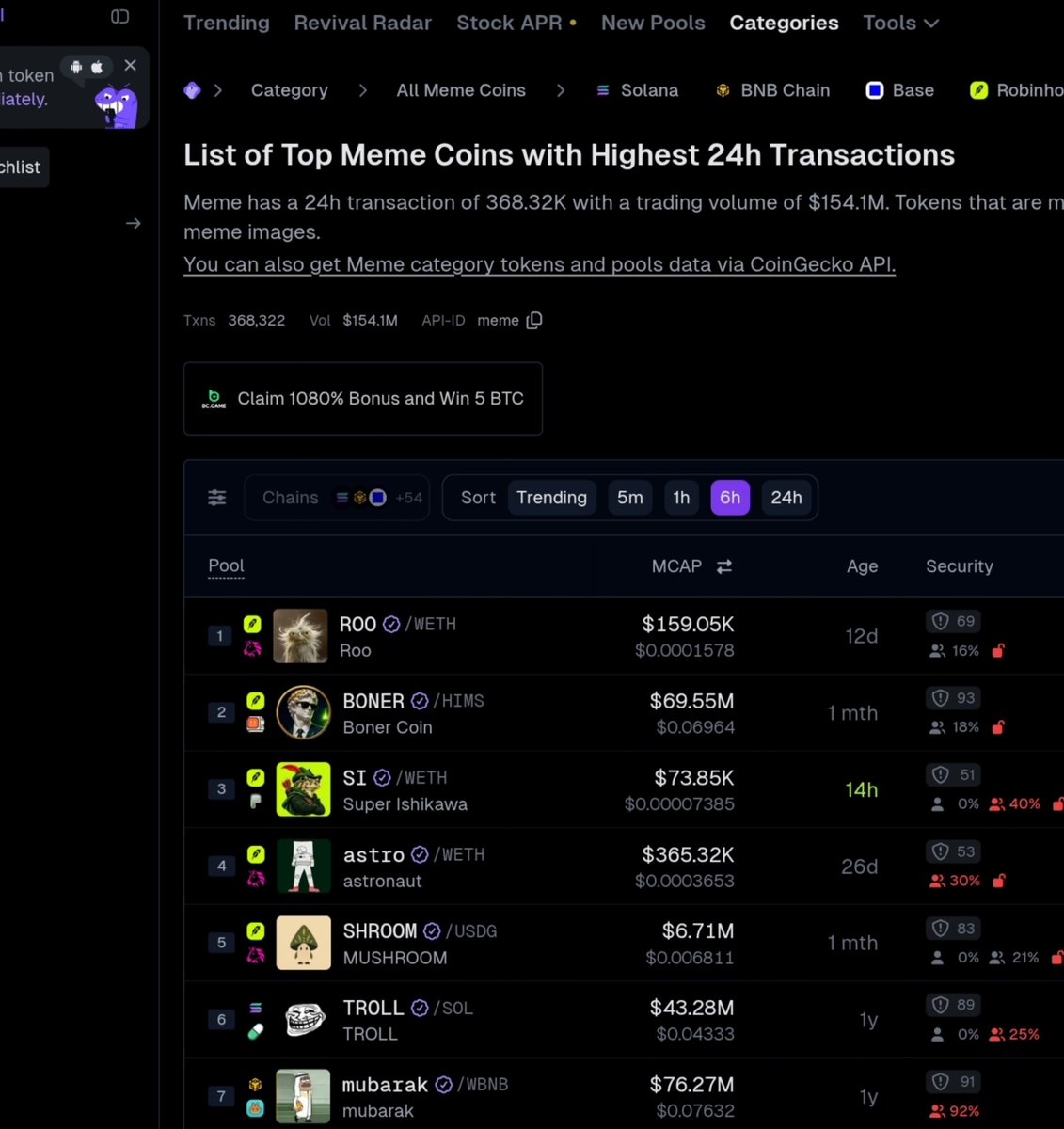This screenshot has height=1129, width=1064.
Task: Select the 5m timeframe
Action: 630,498
